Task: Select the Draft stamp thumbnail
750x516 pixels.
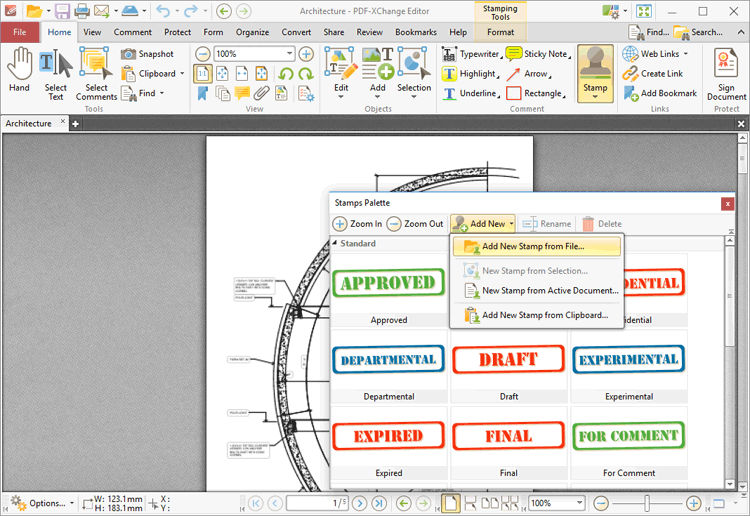Action: [508, 366]
